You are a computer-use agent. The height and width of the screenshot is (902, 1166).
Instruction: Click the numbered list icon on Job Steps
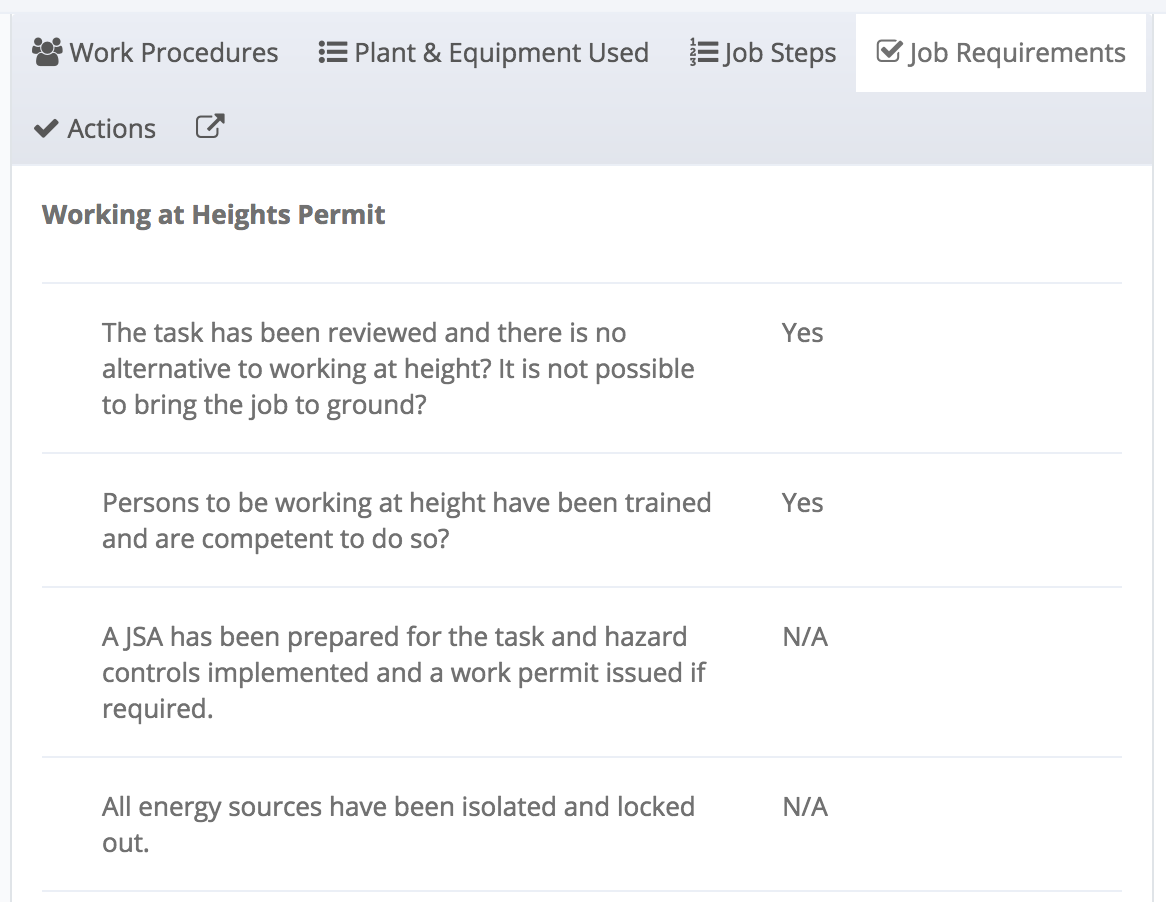(x=703, y=52)
